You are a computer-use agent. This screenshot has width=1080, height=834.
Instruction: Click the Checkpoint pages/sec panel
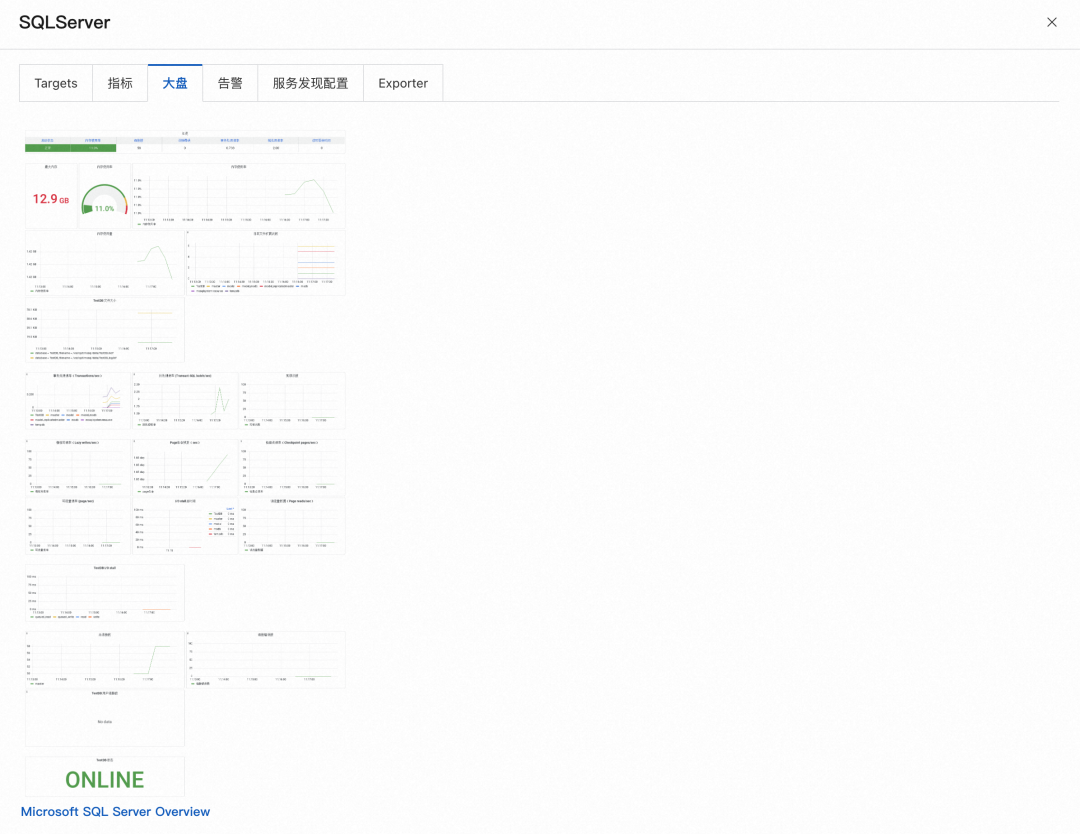click(x=291, y=465)
